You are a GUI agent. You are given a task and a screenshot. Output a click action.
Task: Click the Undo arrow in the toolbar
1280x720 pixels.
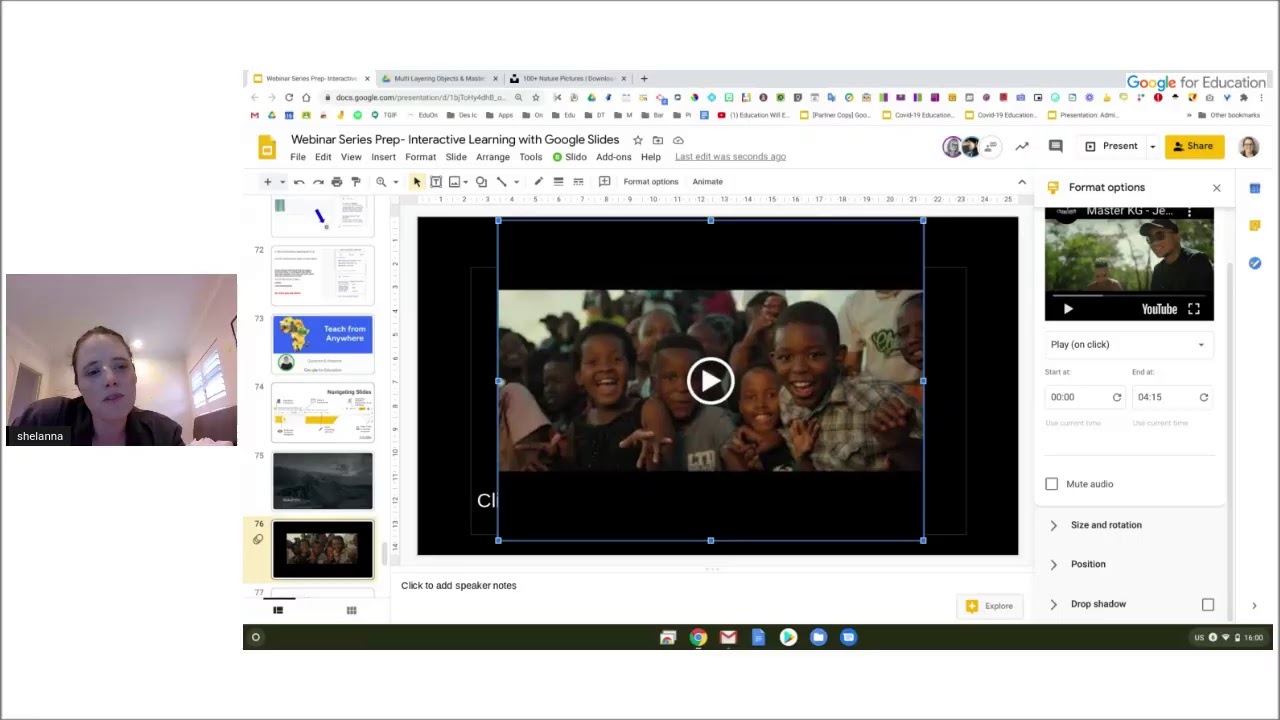click(x=299, y=182)
